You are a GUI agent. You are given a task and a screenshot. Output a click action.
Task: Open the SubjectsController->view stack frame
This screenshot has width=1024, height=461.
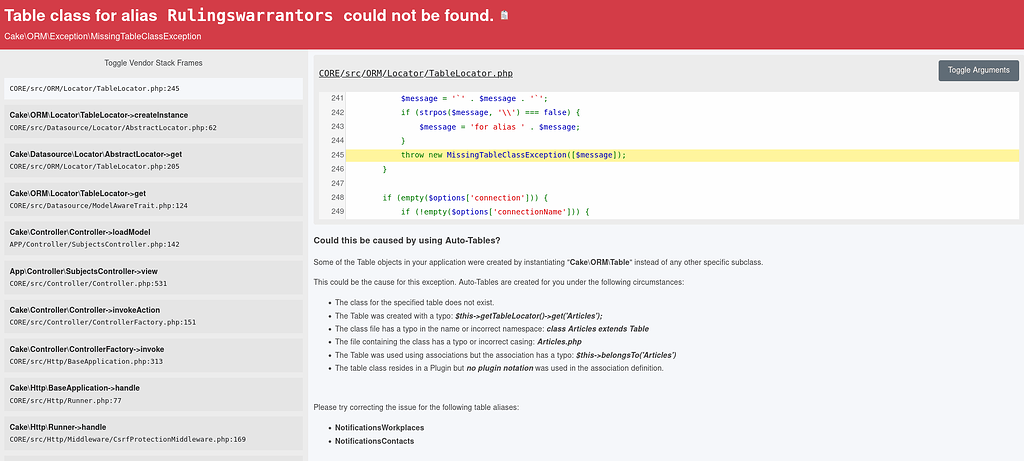[x=153, y=277]
